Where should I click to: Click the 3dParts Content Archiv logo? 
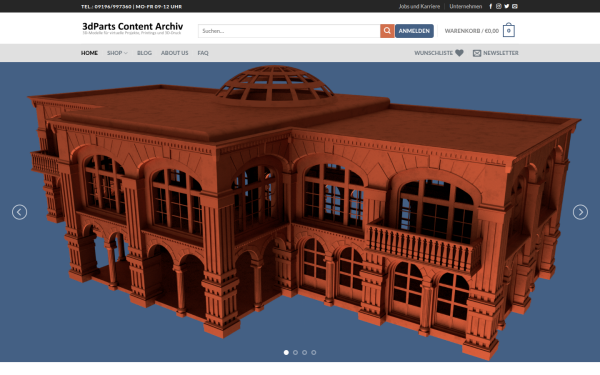click(x=132, y=28)
